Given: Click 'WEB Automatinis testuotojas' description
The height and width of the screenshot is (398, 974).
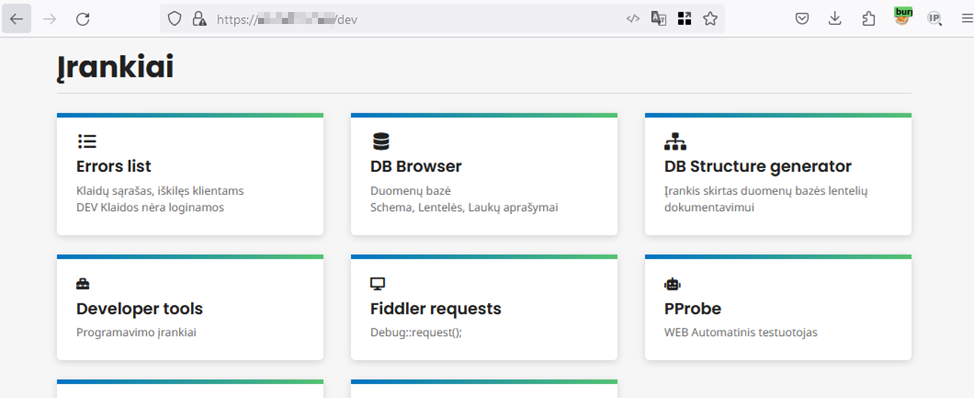Looking at the screenshot, I should [x=741, y=332].
